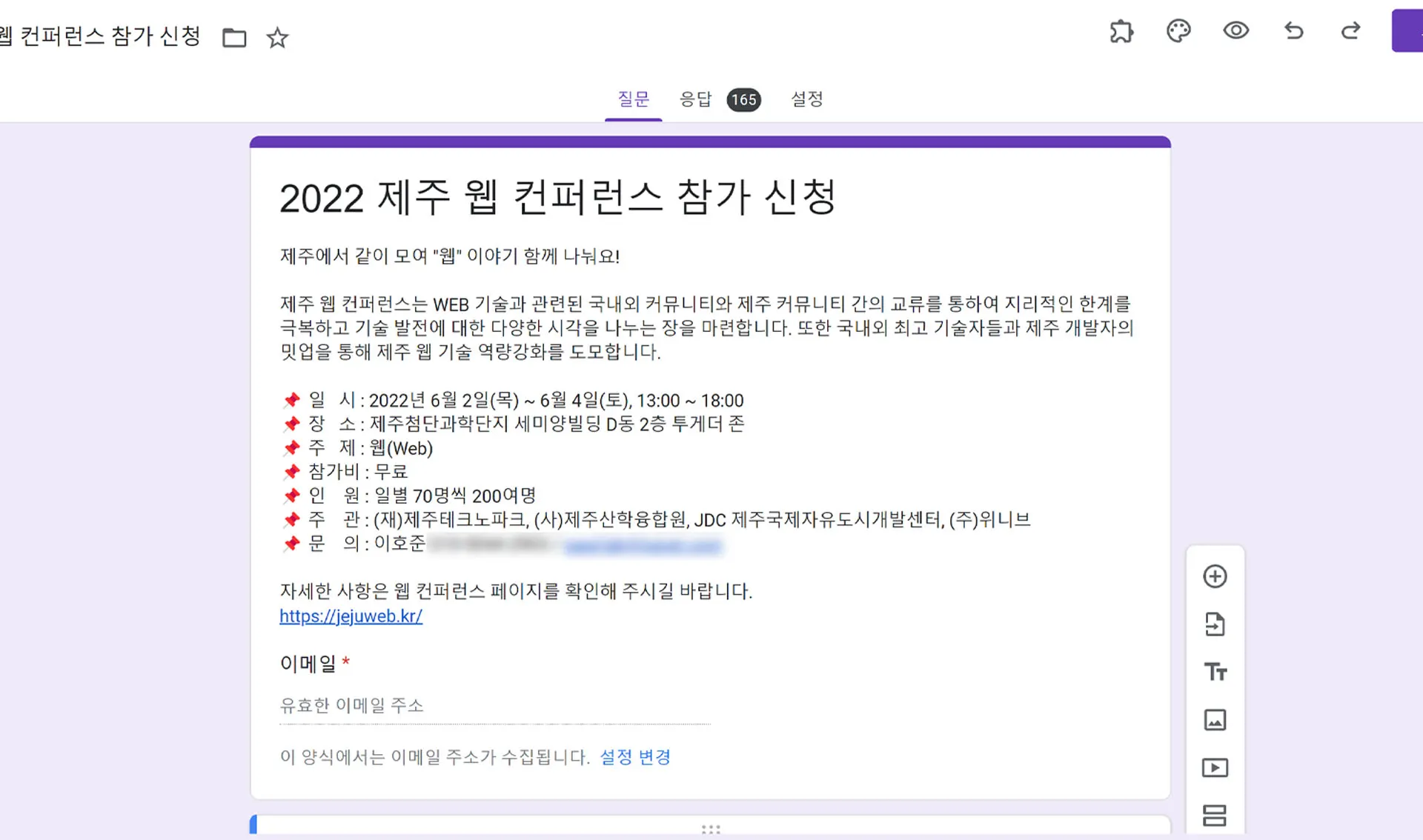Open the theme customization palette icon
1423x840 pixels.
point(1178,31)
